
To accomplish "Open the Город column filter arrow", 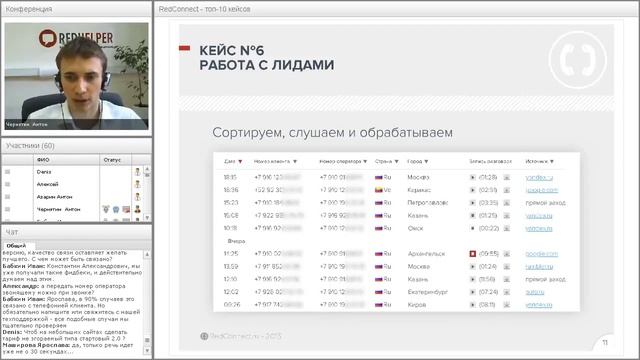I will click(426, 162).
